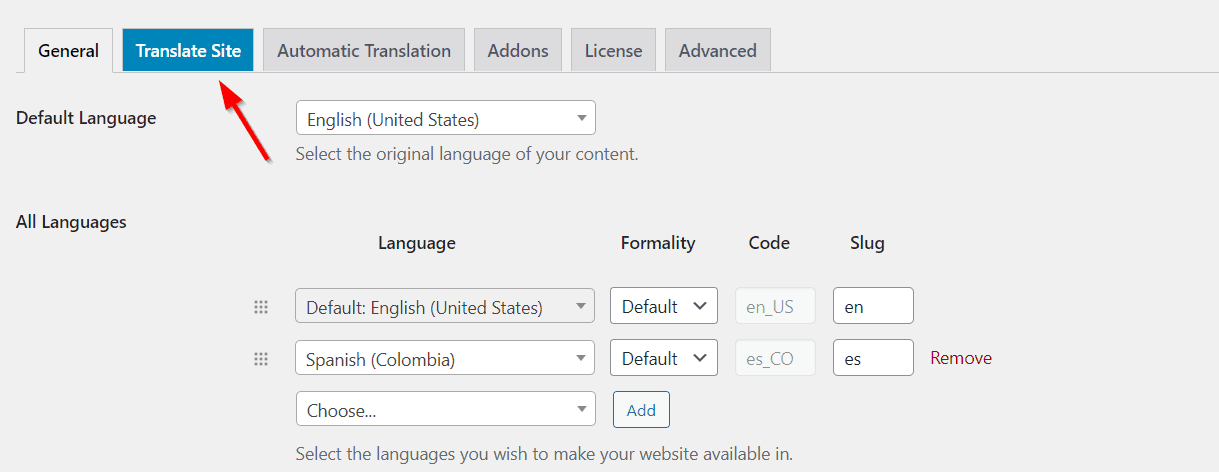Open the License tab
The image size is (1219, 472).
pos(613,50)
